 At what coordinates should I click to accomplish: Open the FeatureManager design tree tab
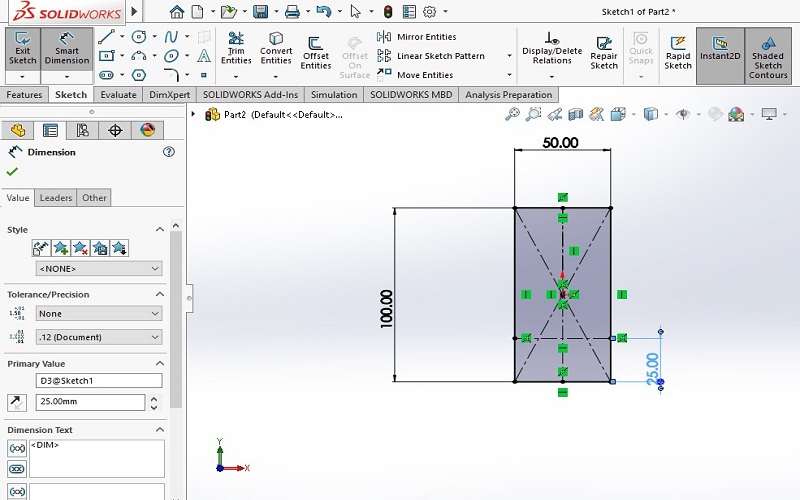[x=18, y=130]
